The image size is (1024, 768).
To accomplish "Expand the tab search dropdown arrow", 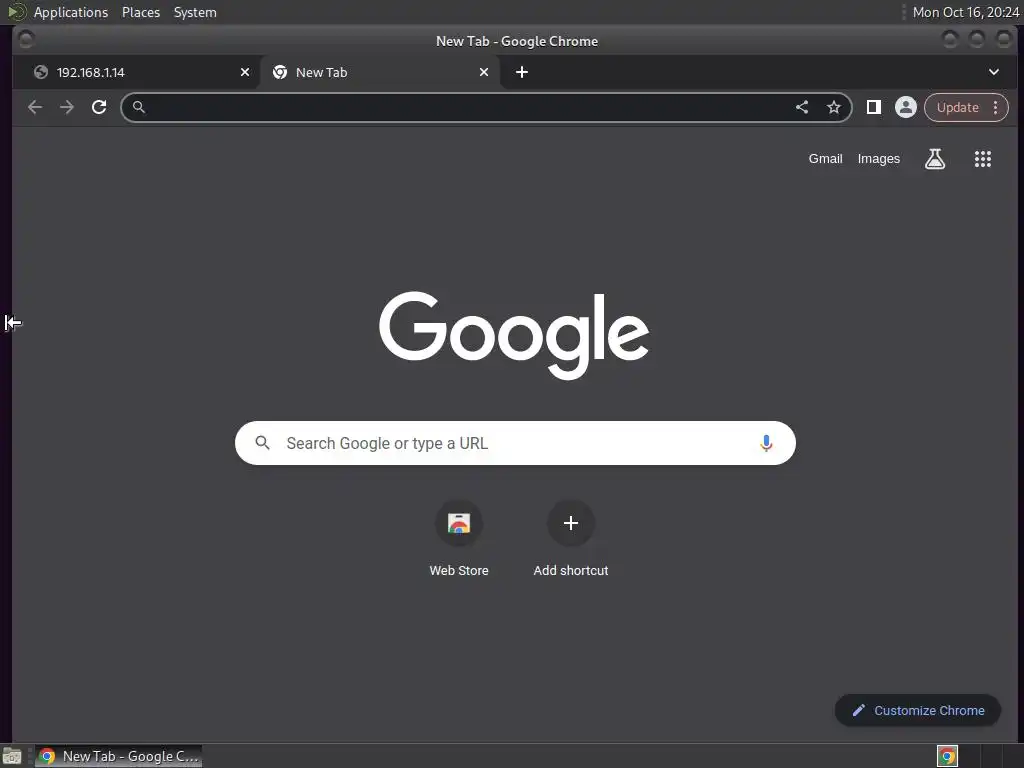I will (994, 72).
